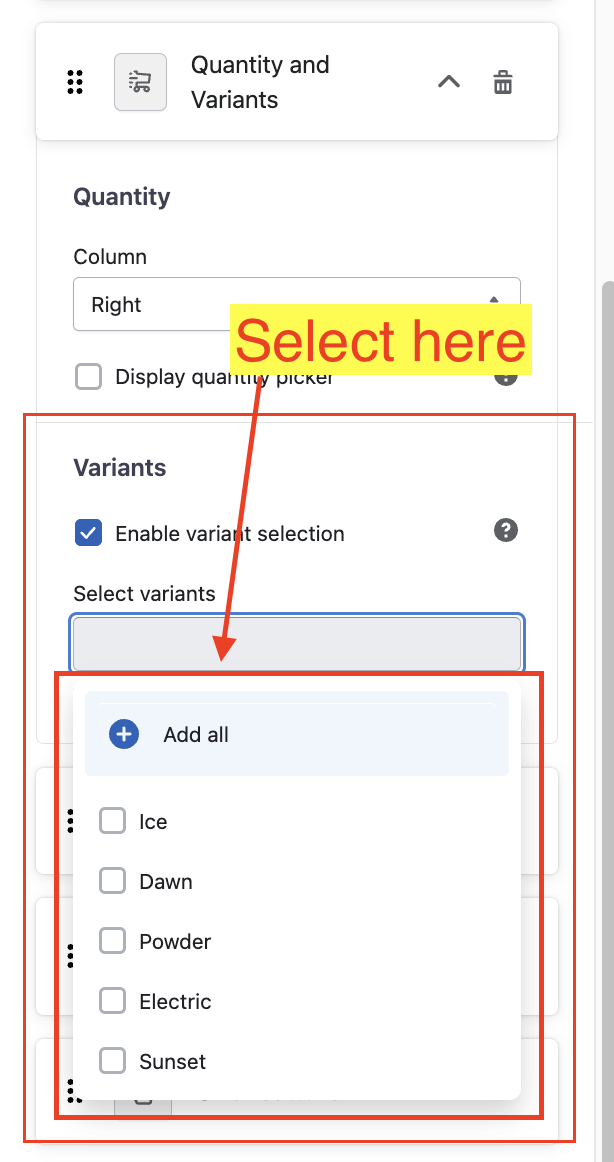Grab the Quantity and Variants drag handle

click(75, 82)
